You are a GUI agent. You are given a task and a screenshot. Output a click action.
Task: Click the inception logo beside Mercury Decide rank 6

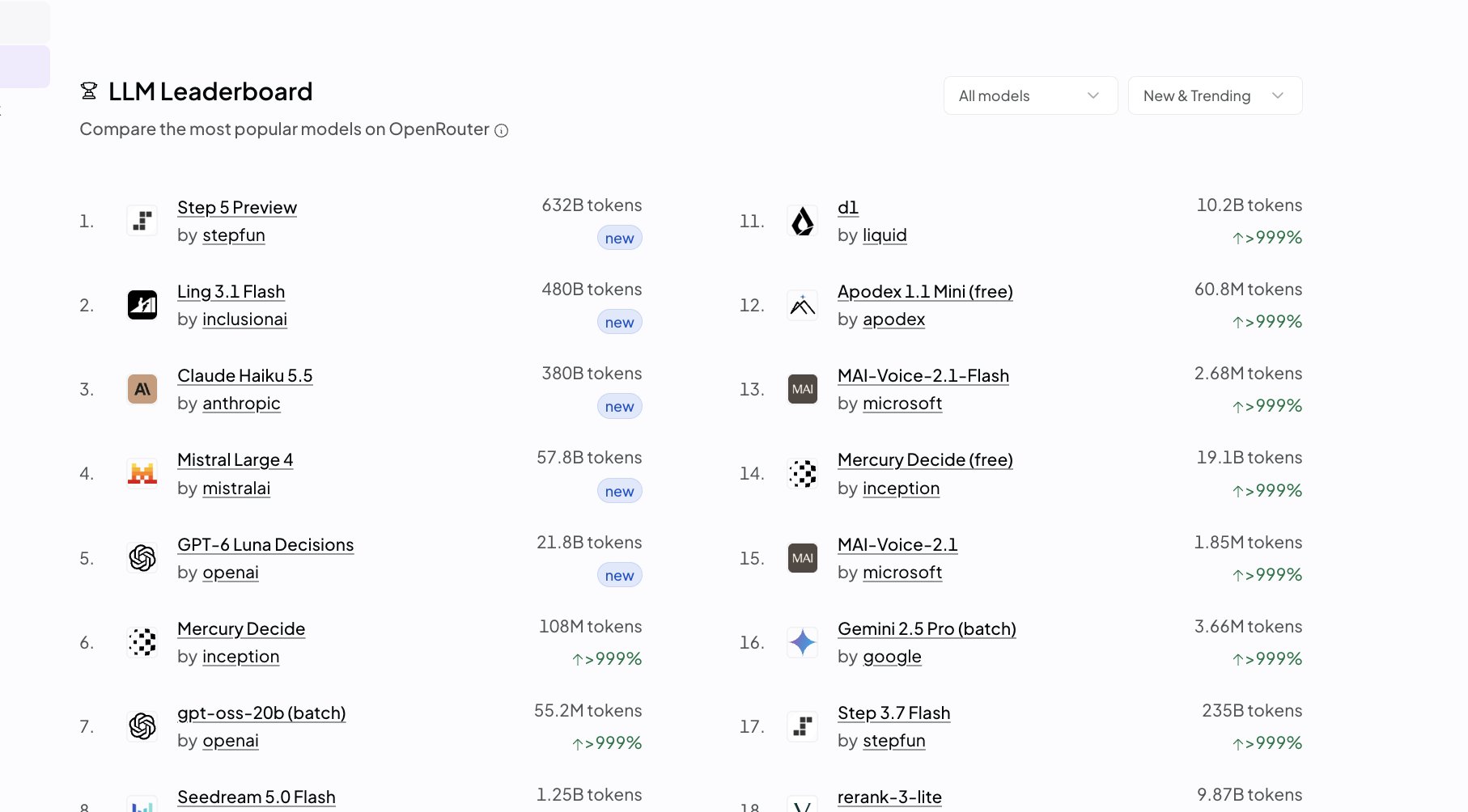(x=142, y=642)
